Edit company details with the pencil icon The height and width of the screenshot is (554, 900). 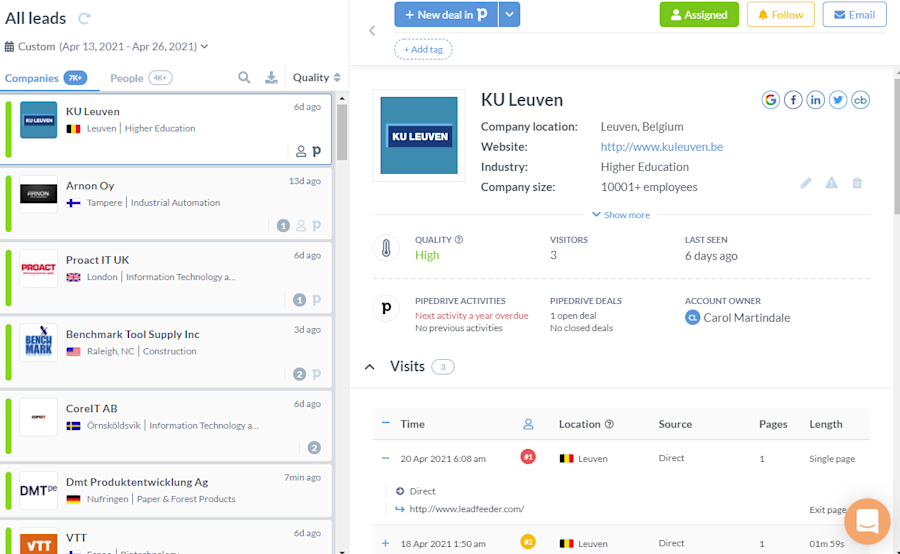coord(806,183)
